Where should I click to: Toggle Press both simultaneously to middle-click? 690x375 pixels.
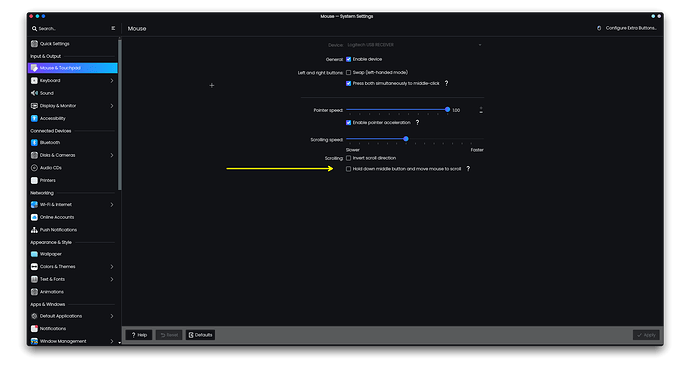pos(349,83)
